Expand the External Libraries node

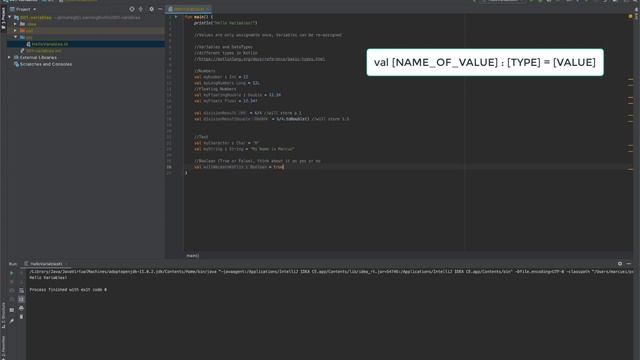point(10,58)
